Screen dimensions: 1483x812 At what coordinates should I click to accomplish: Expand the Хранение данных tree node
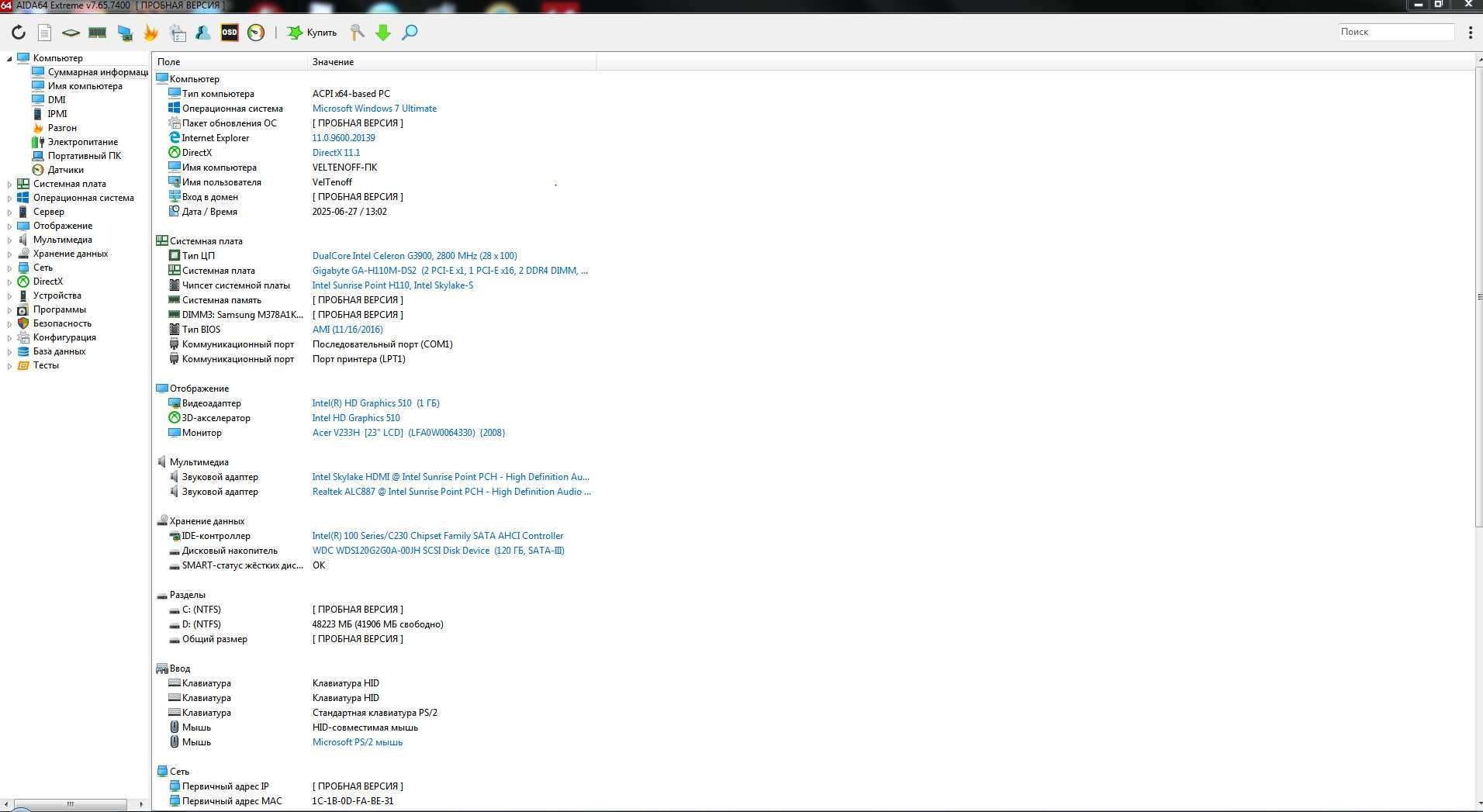coord(9,254)
